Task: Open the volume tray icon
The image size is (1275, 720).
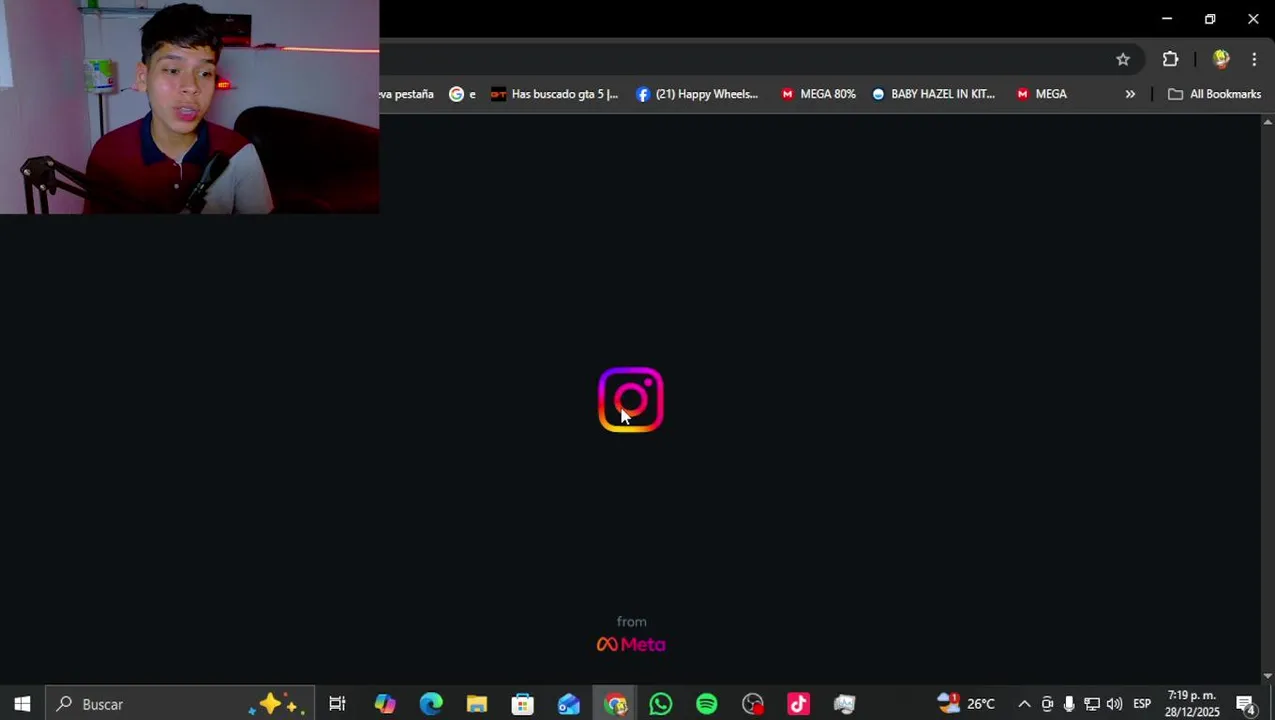Action: click(1114, 704)
